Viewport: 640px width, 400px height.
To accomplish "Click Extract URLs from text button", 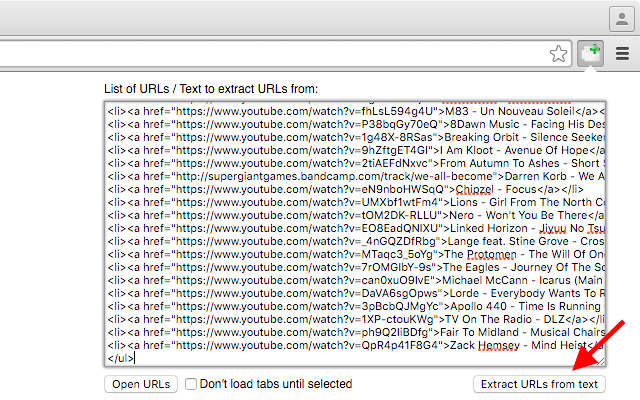I will 539,384.
